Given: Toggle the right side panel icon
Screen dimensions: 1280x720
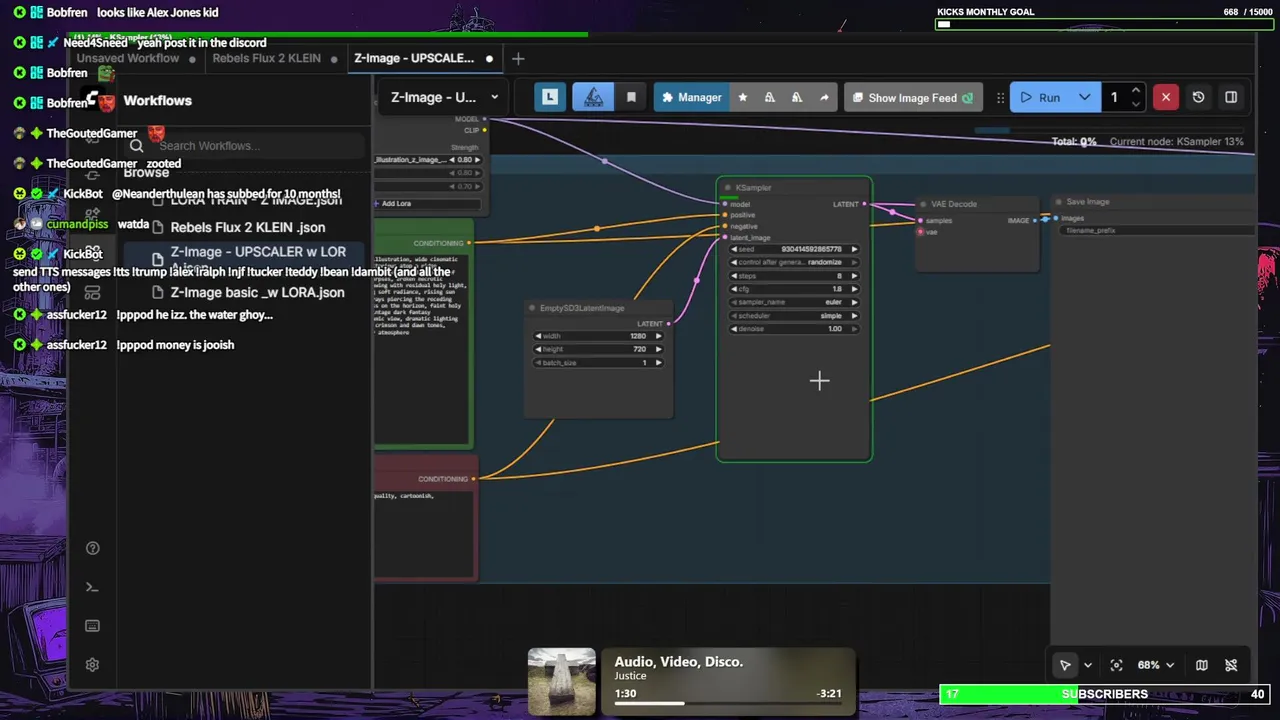Looking at the screenshot, I should 1231,97.
